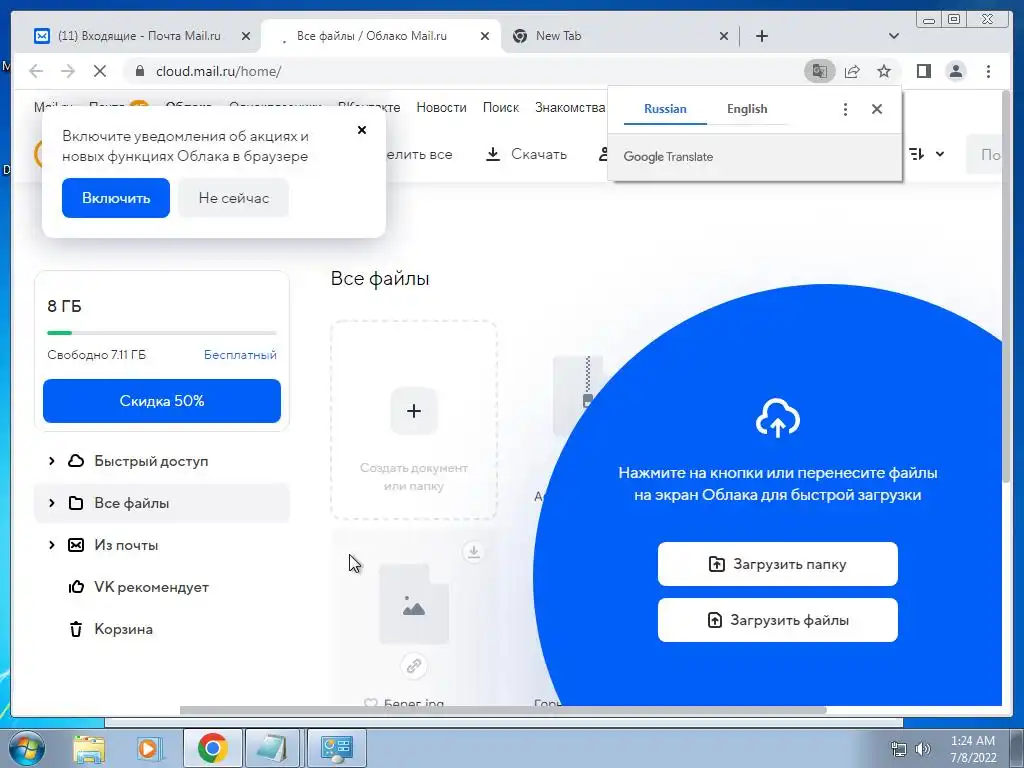Open the Windows Start button
This screenshot has height=768, width=1024.
coord(26,748)
